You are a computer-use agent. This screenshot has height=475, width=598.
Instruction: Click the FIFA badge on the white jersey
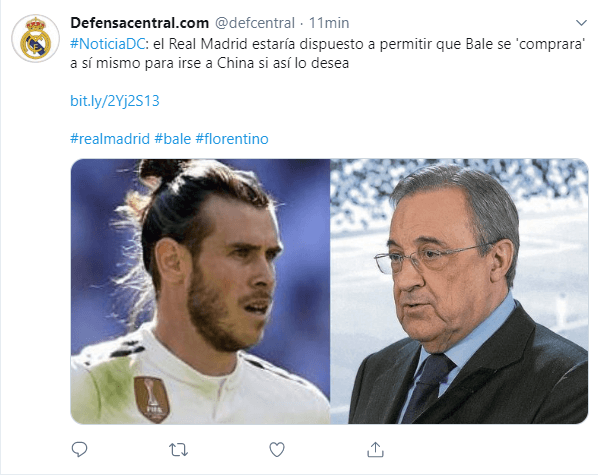(x=152, y=399)
